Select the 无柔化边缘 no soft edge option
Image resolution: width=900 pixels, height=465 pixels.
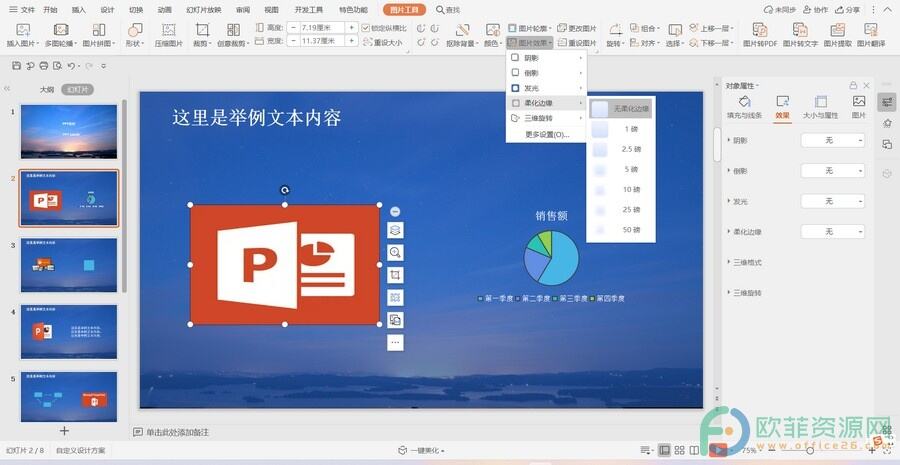620,108
